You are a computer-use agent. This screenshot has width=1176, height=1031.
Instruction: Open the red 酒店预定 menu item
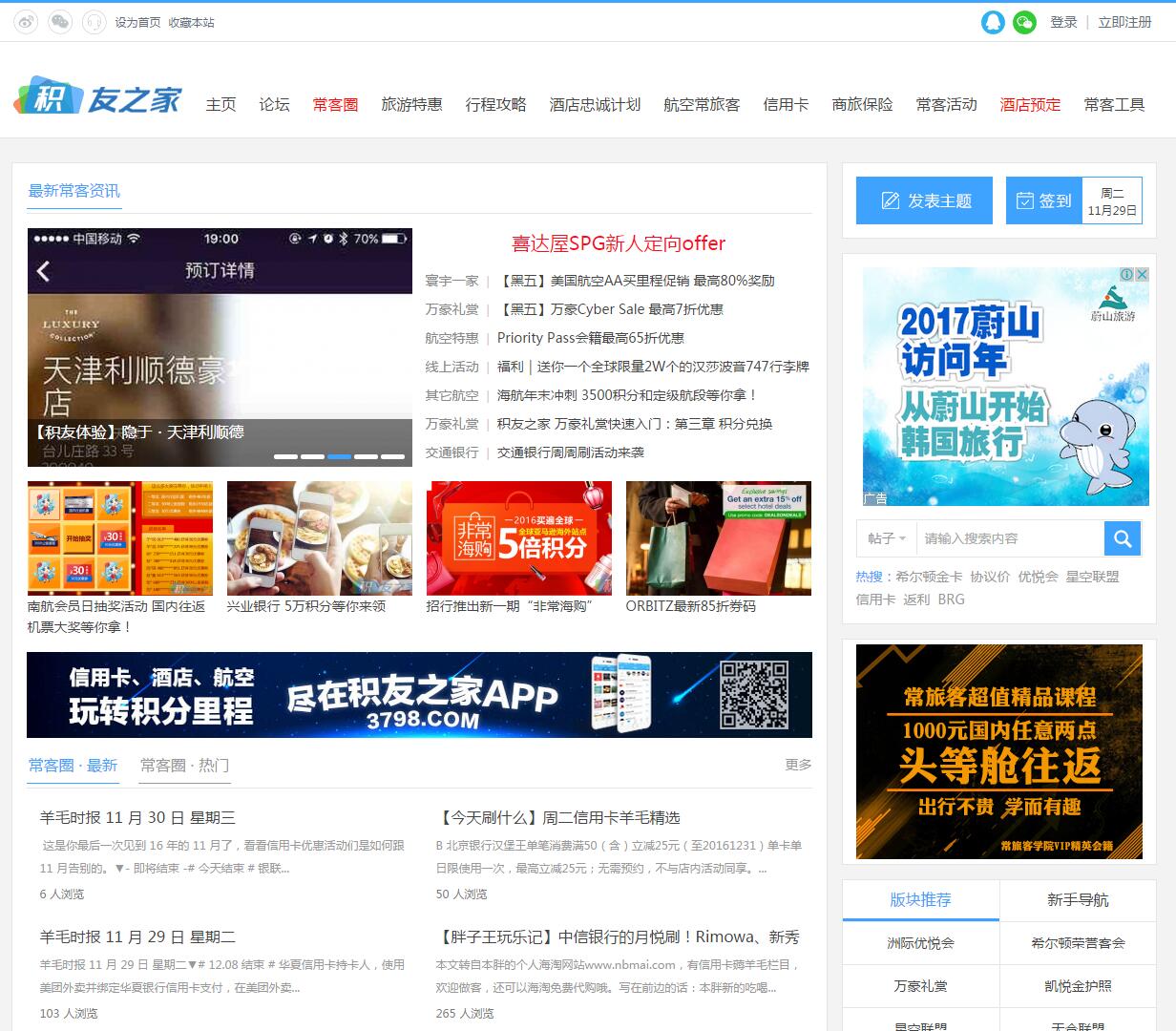pos(1030,104)
